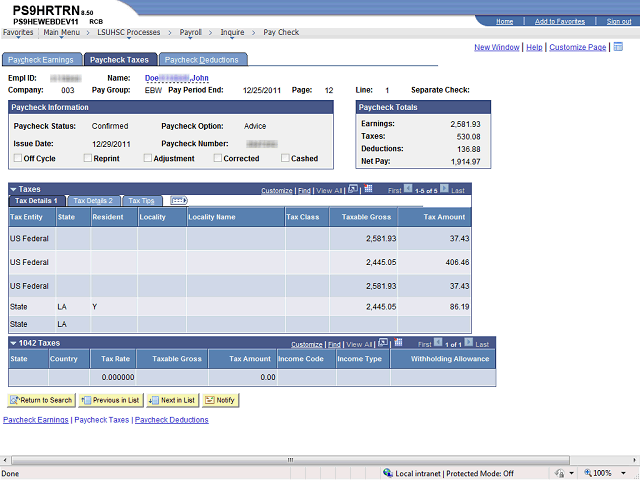Select the Paycheck Taxes tab
The width and height of the screenshot is (640, 480).
click(x=120, y=60)
